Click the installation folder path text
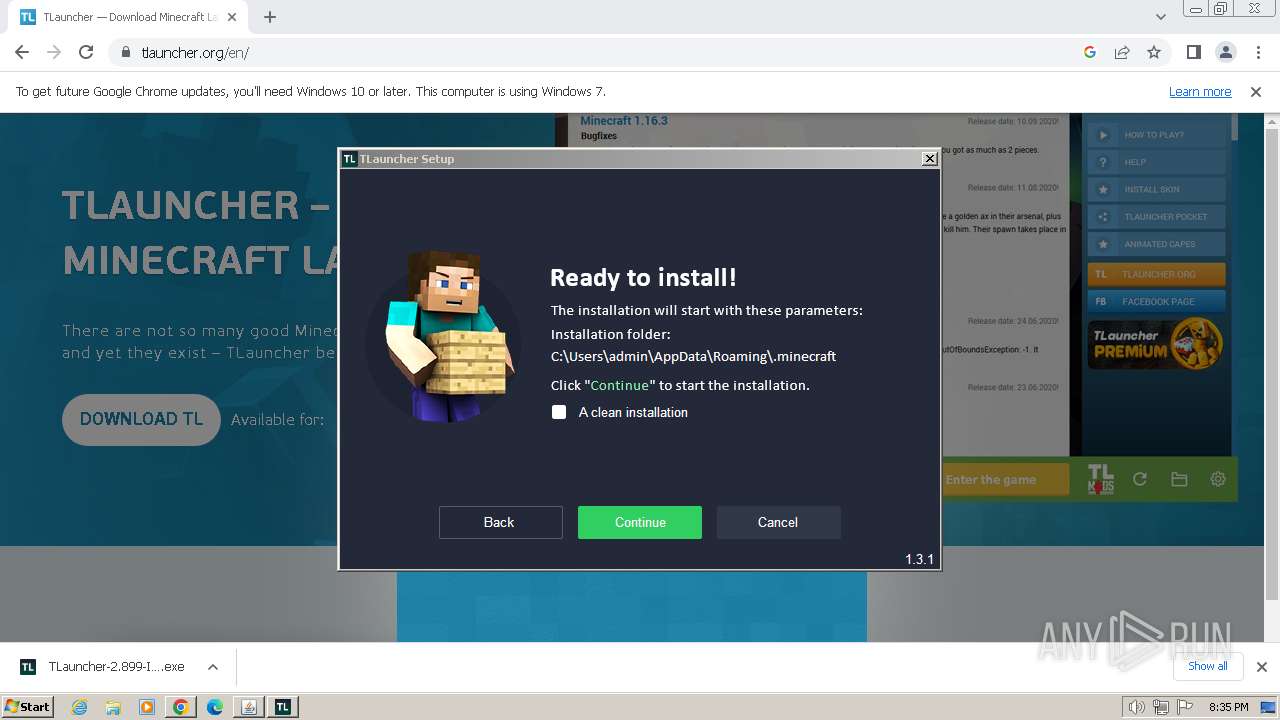 point(693,356)
